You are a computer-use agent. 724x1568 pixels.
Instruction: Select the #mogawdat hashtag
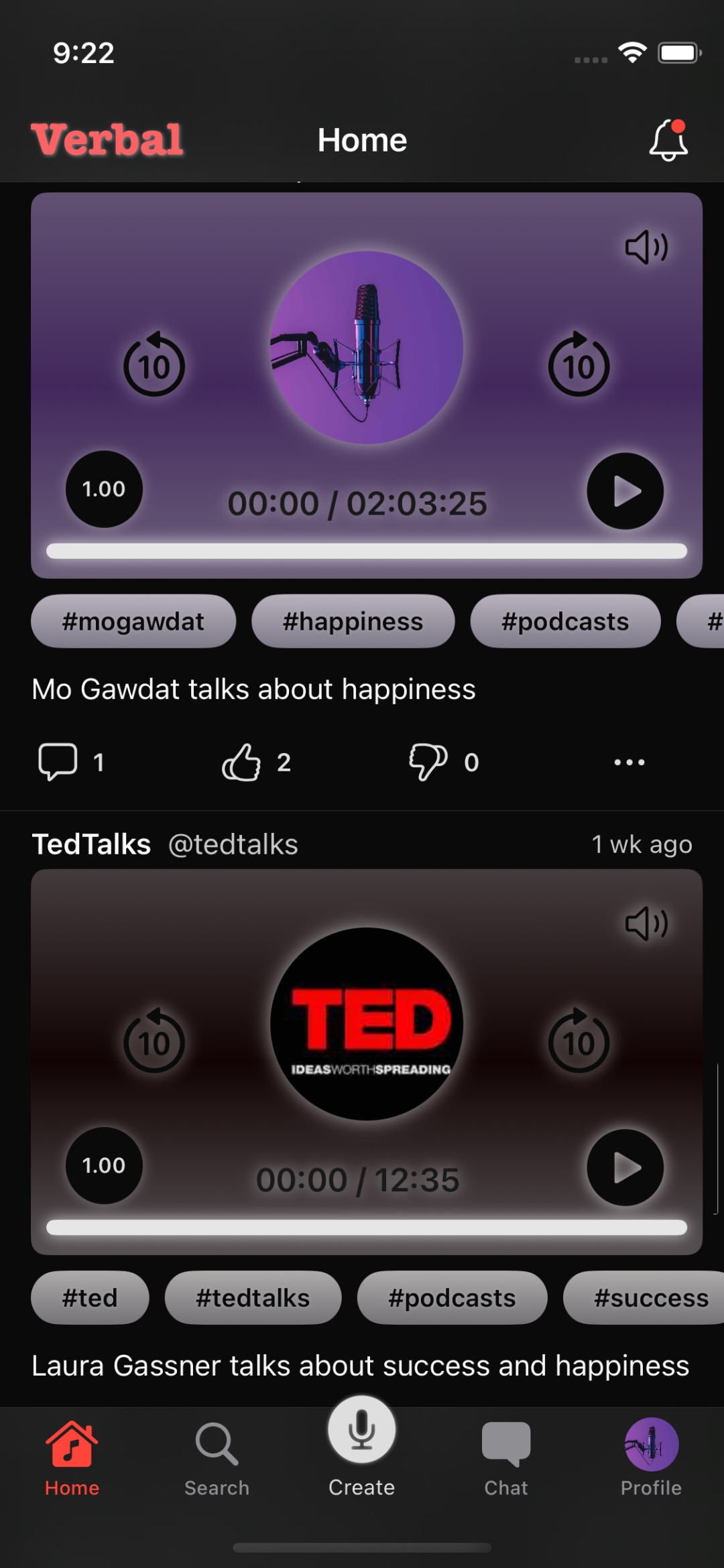point(133,621)
